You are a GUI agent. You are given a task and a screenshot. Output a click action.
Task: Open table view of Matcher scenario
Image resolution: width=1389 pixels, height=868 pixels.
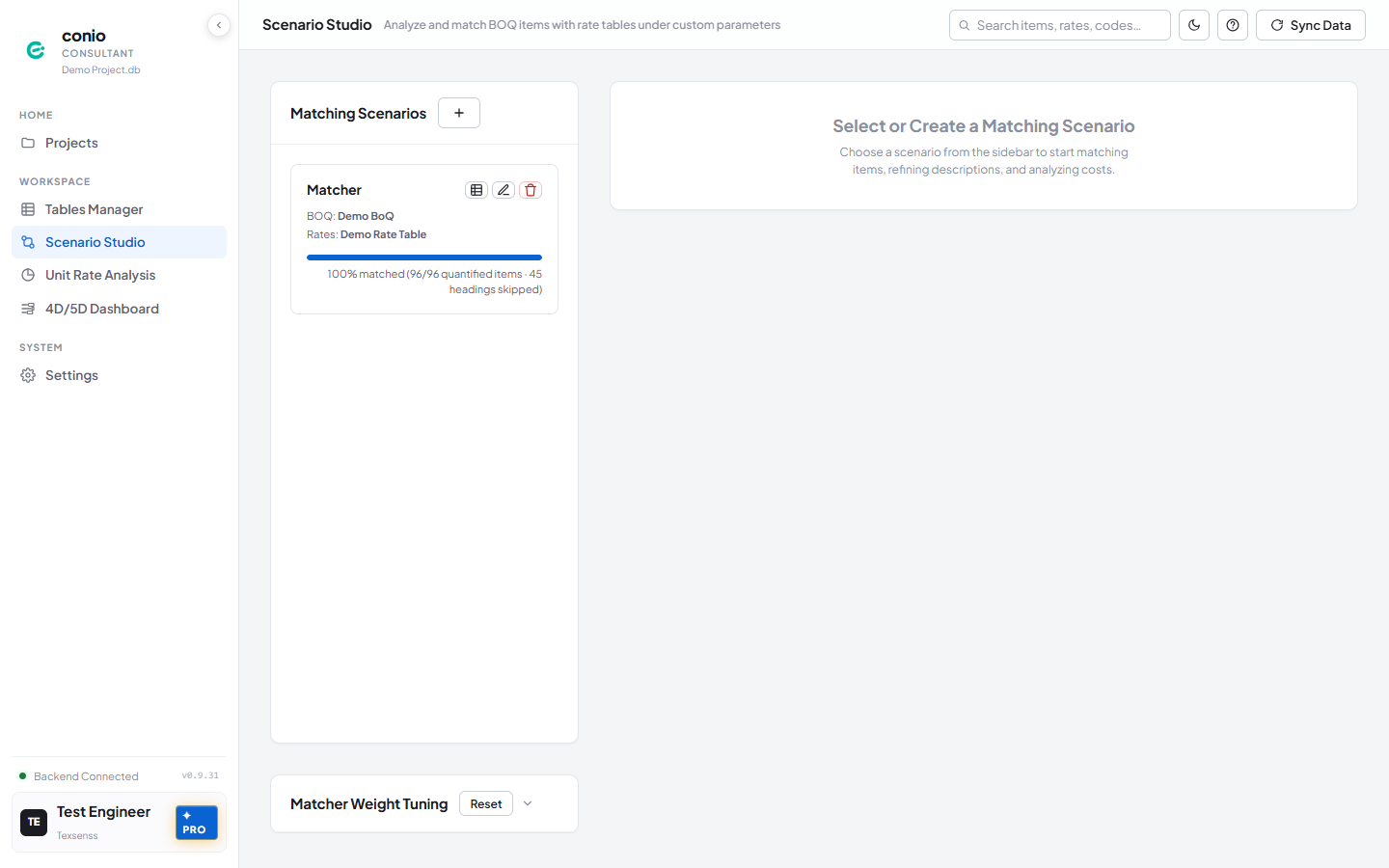477,190
